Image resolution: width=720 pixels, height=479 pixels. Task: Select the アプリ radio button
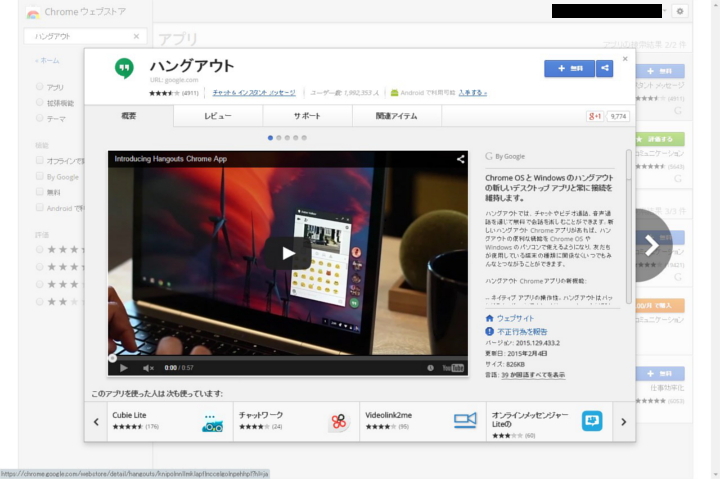coord(39,86)
